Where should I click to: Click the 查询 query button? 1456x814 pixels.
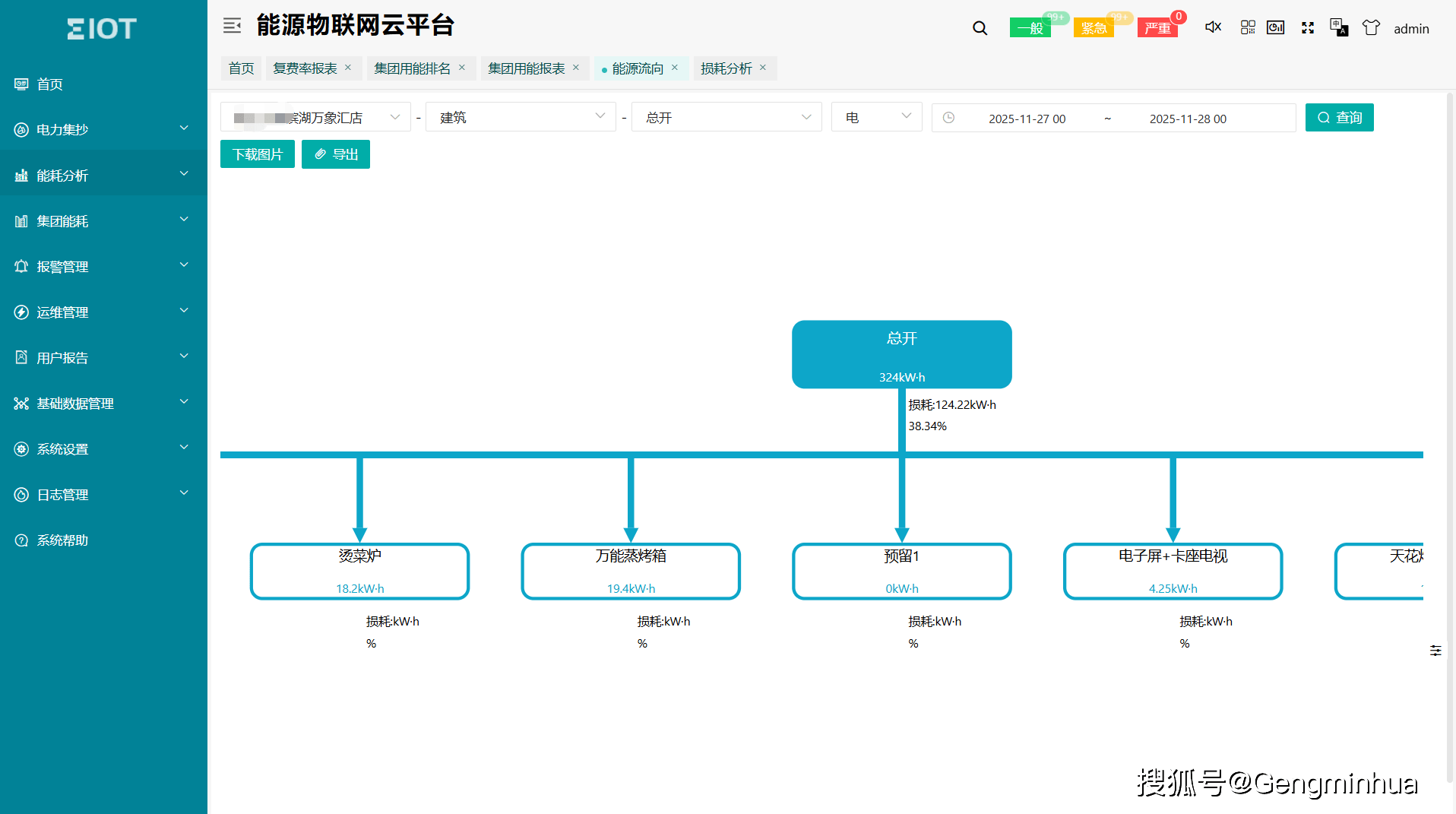1339,118
